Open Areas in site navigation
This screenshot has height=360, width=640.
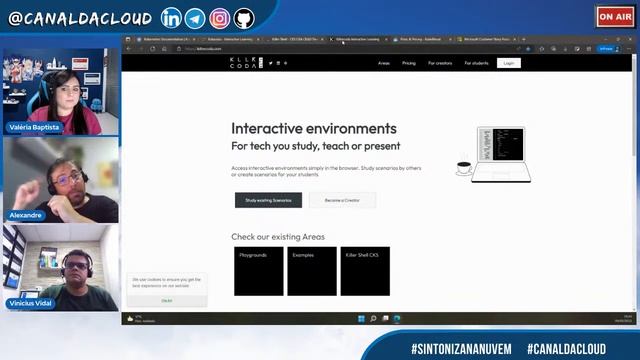click(384, 63)
